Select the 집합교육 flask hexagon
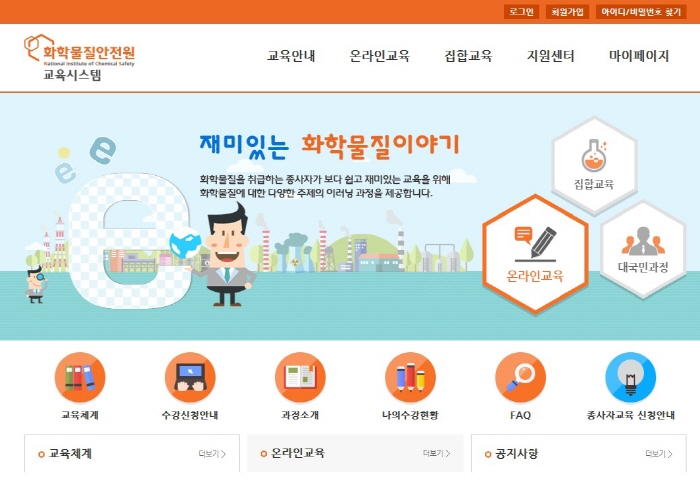The width and height of the screenshot is (700, 484). pos(594,166)
